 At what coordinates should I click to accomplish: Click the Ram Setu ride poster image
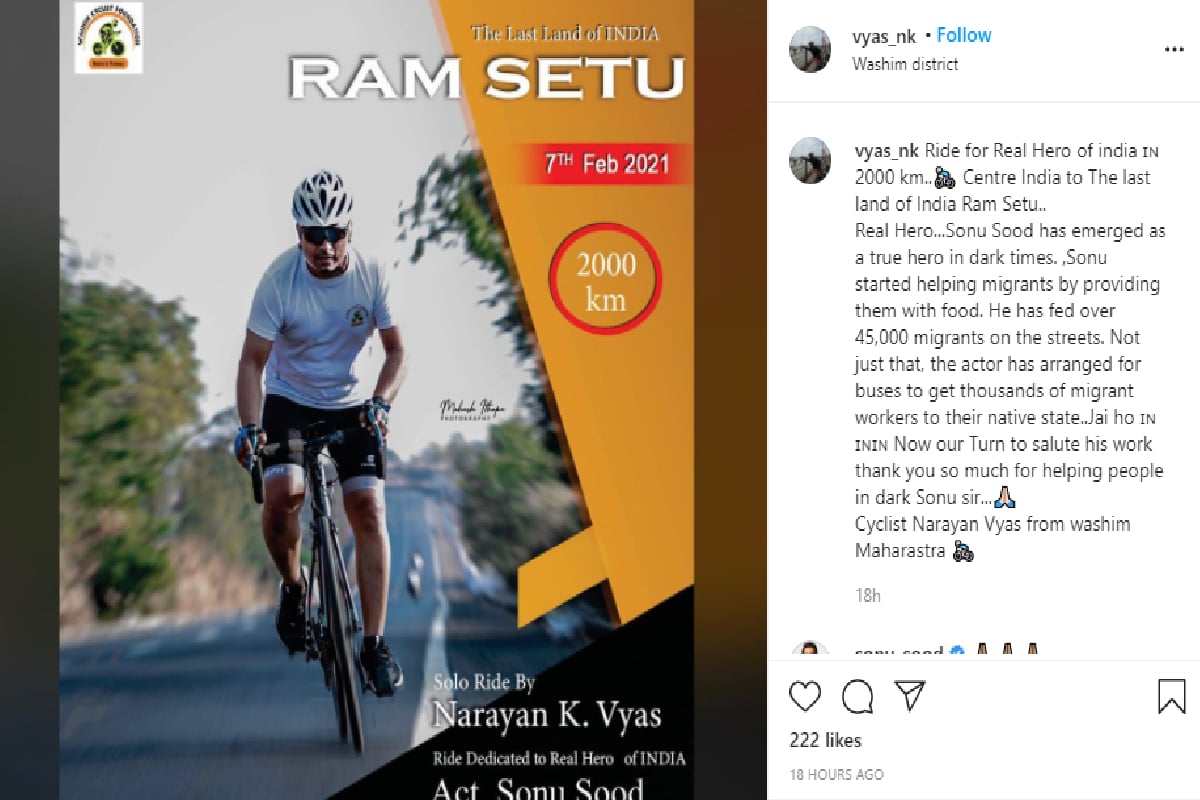click(x=377, y=400)
